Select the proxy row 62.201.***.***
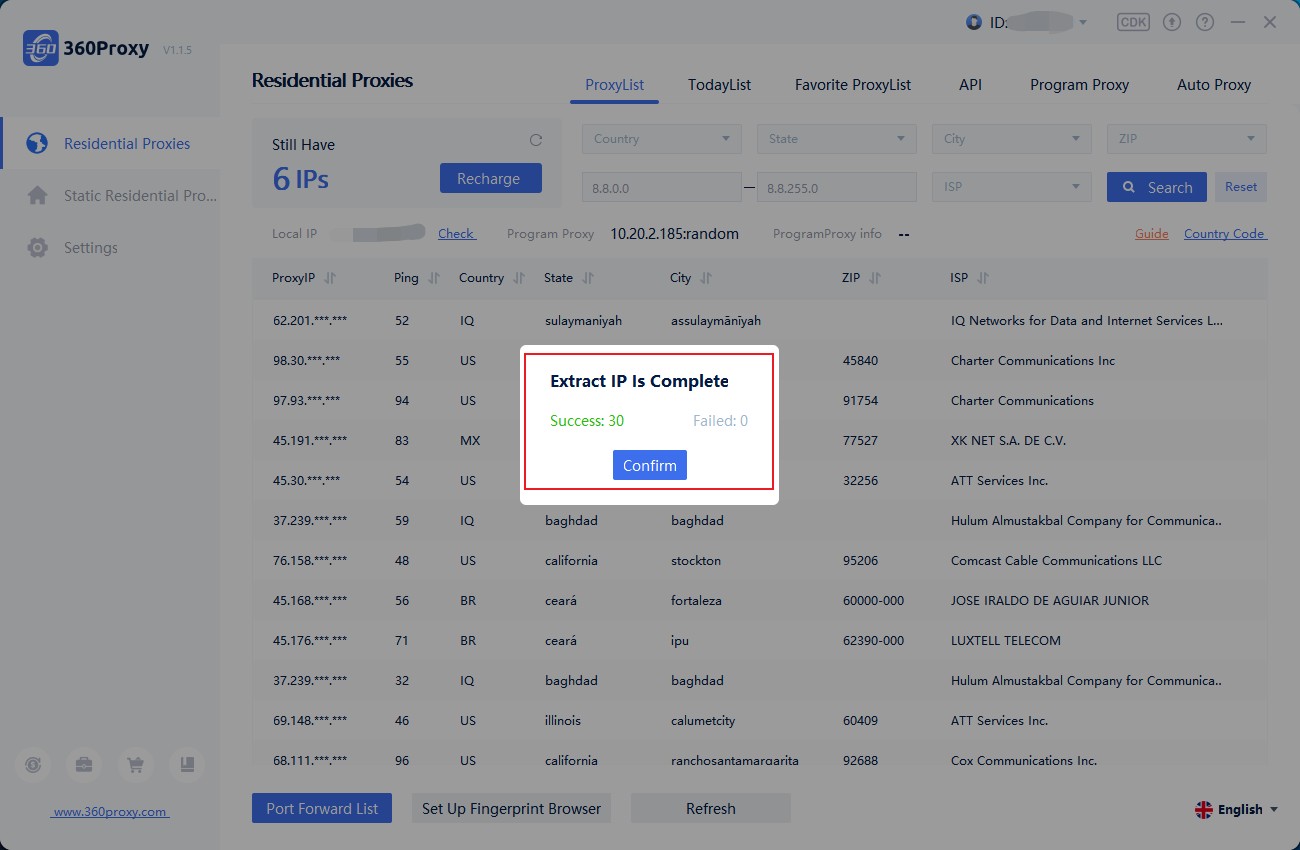The image size is (1300, 850). 760,321
